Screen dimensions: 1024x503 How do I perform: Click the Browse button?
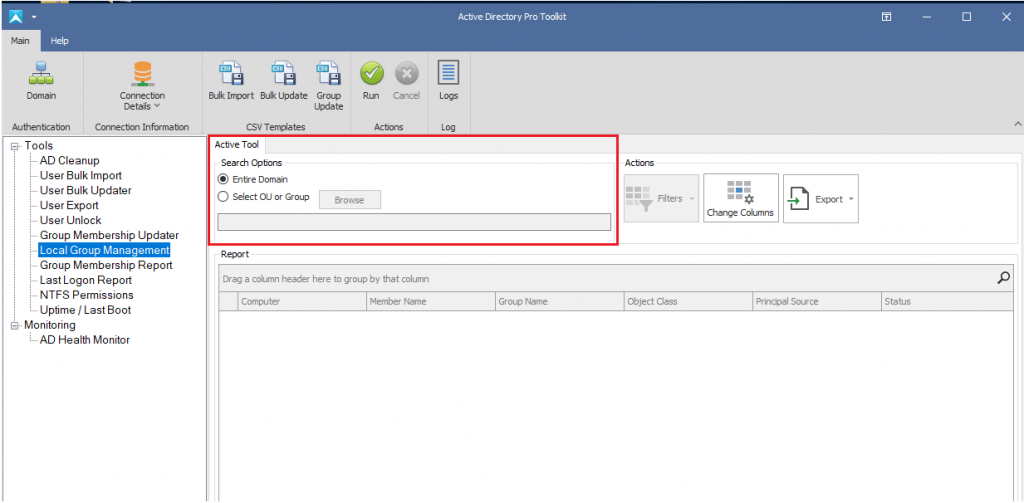349,200
